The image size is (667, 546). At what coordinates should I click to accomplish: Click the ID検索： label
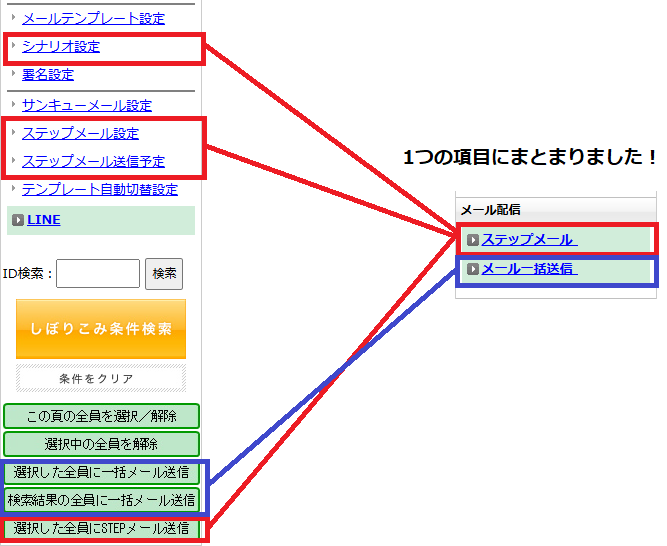28,273
